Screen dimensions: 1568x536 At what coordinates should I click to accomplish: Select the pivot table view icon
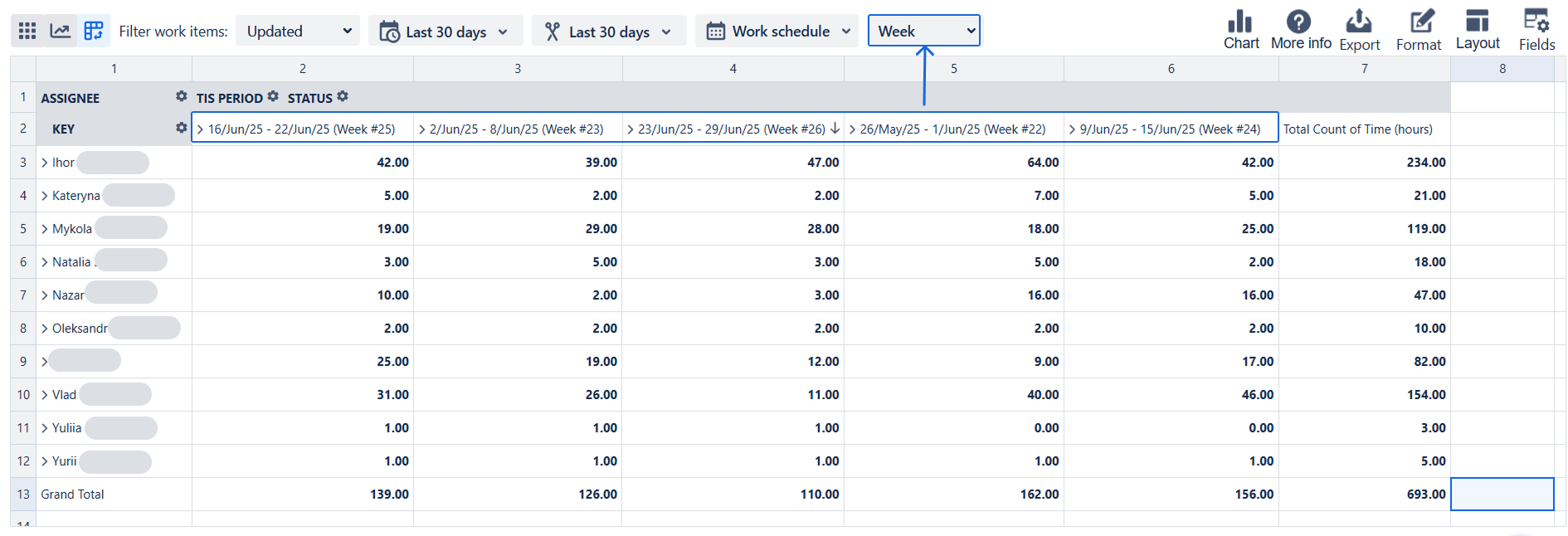tap(94, 31)
